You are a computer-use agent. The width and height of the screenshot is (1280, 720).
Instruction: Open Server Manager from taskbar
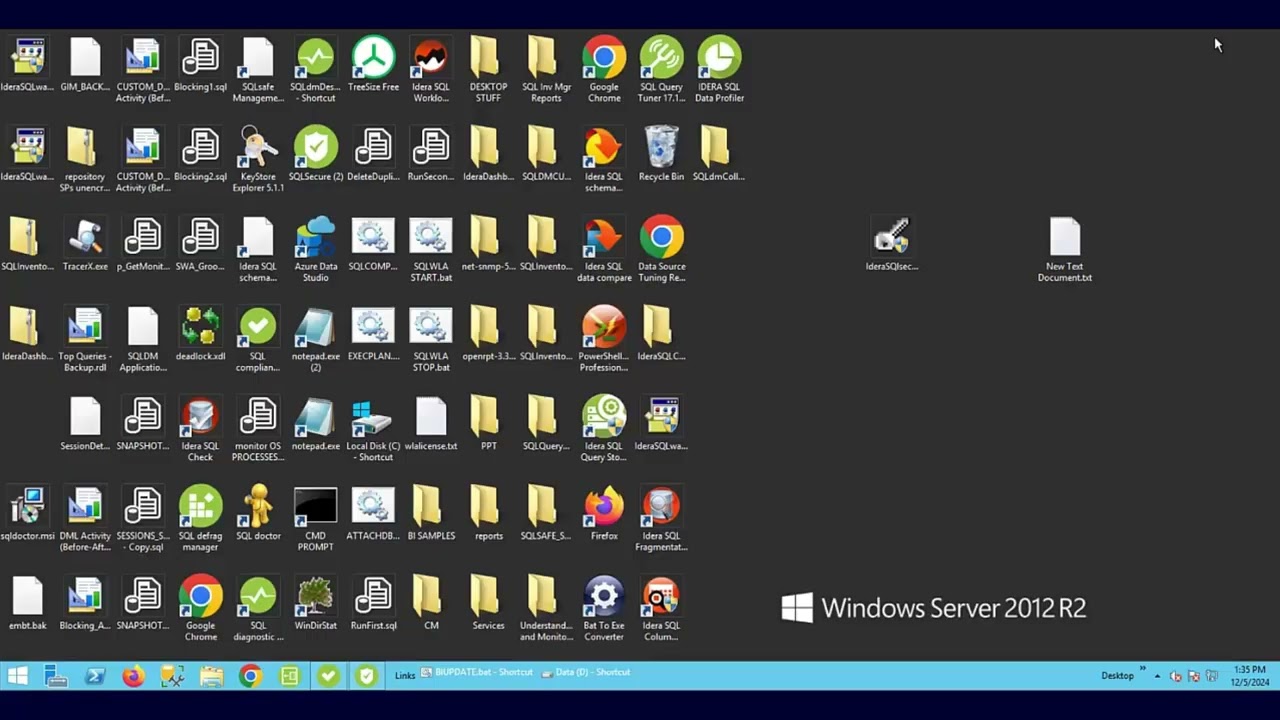[x=56, y=676]
